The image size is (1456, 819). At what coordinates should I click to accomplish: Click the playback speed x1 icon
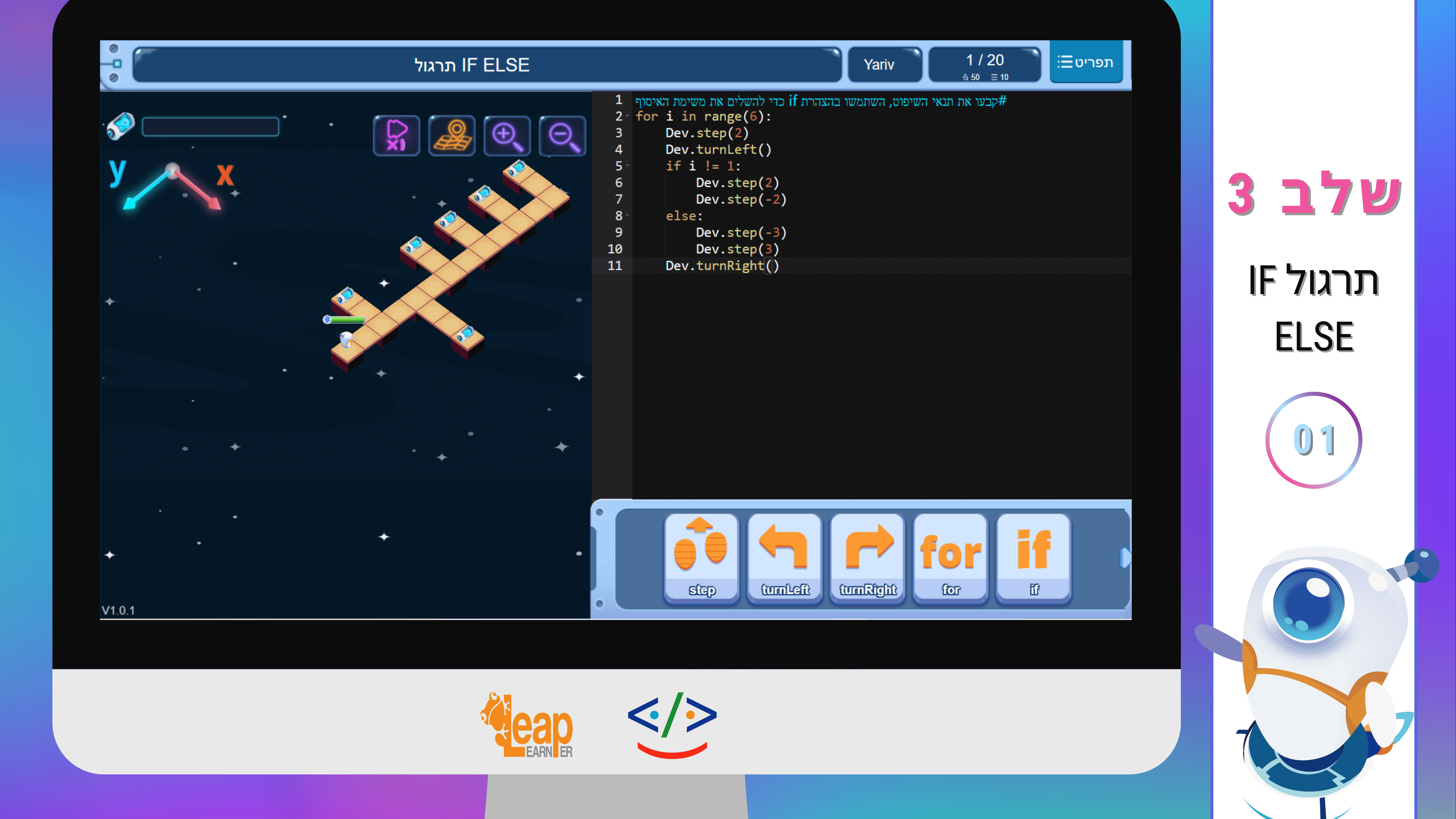click(396, 136)
